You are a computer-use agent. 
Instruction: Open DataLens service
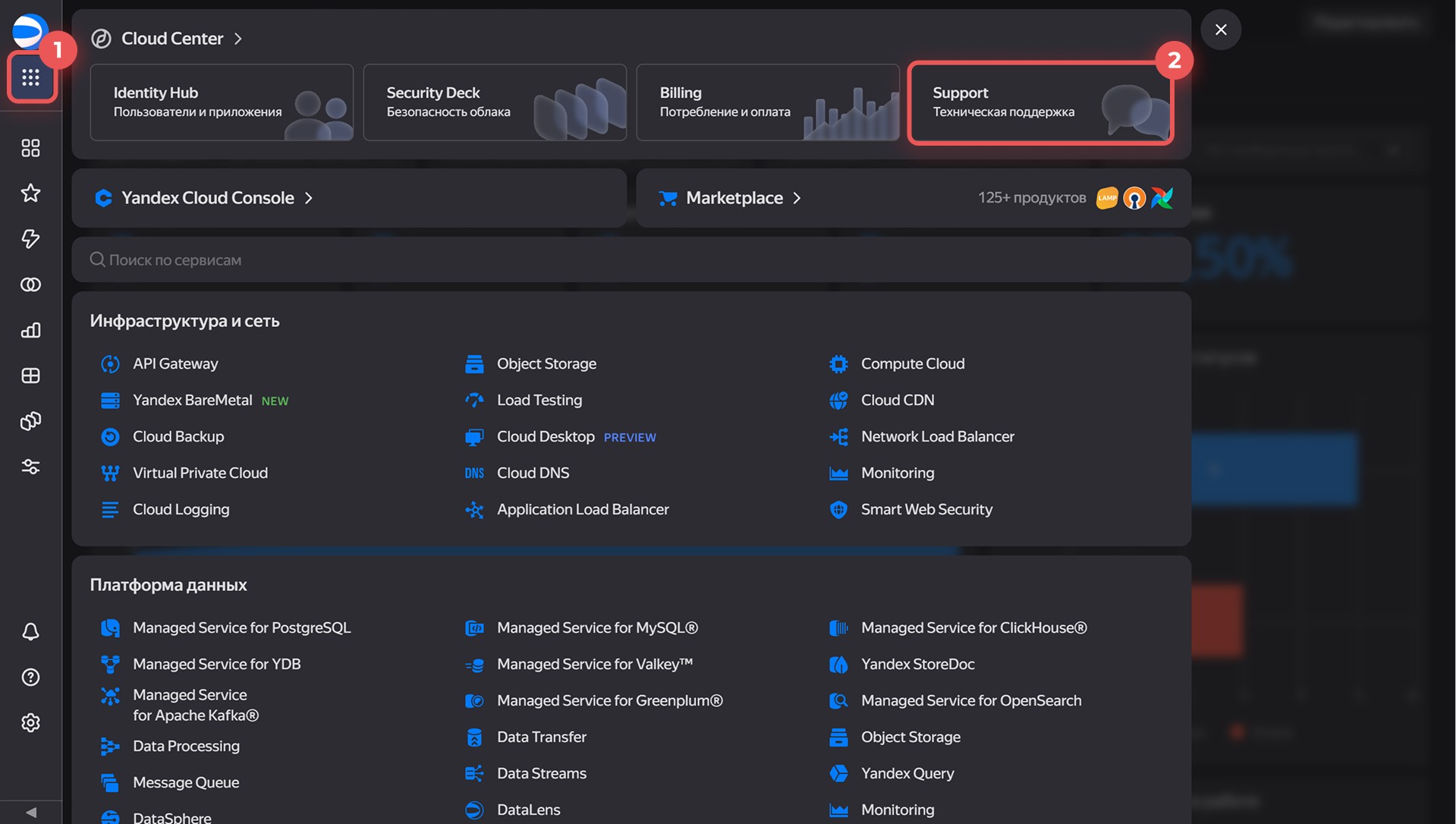click(x=529, y=810)
